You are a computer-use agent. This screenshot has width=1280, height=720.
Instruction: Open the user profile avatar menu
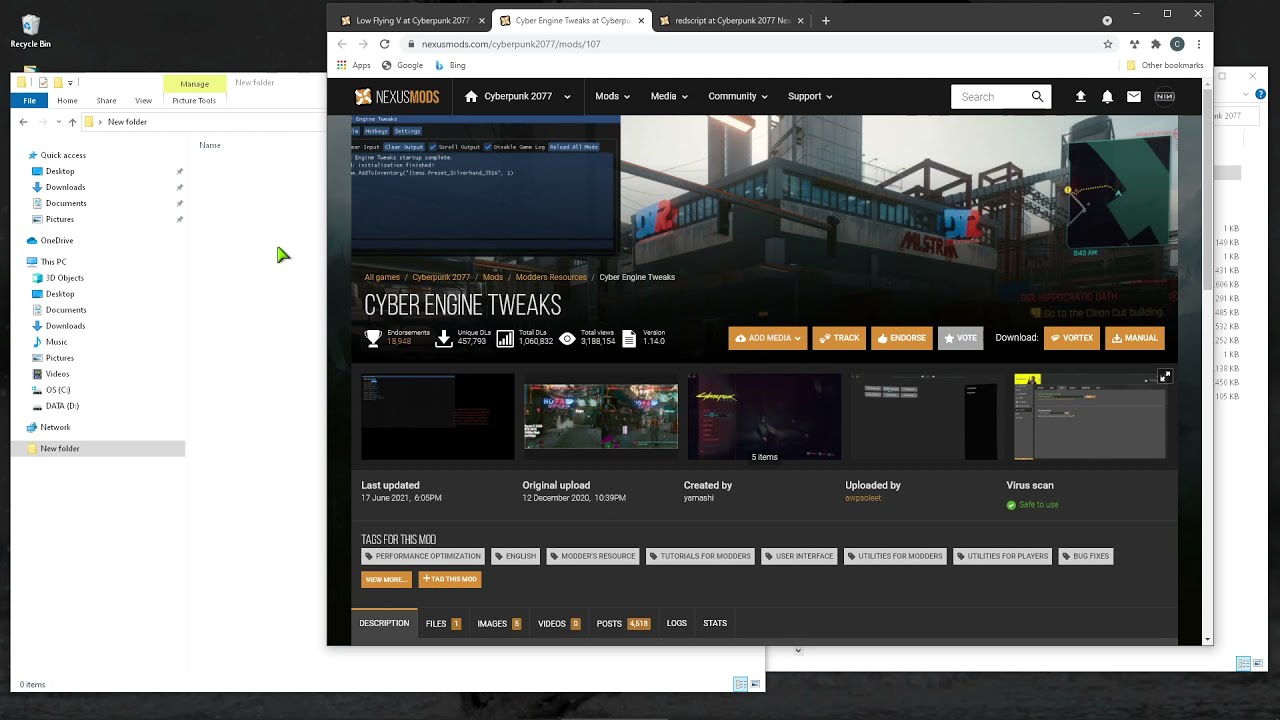pyautogui.click(x=1164, y=97)
